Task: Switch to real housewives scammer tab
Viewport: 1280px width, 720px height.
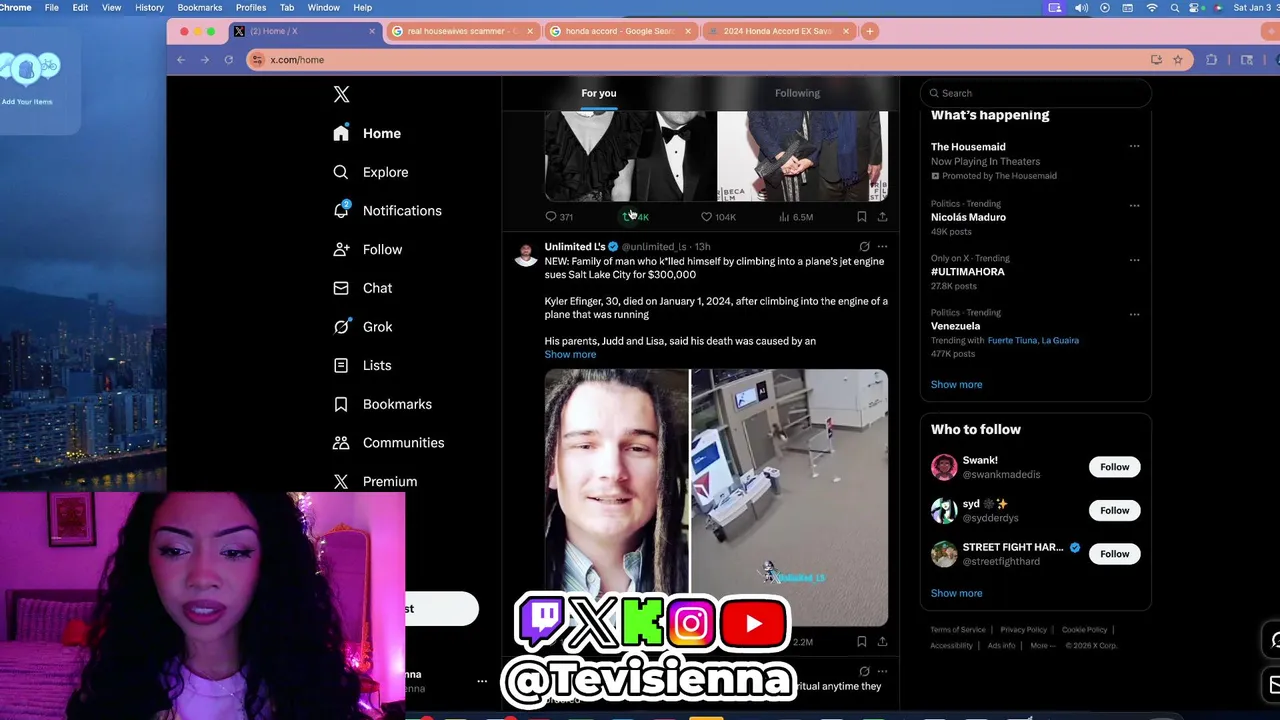Action: (x=461, y=31)
